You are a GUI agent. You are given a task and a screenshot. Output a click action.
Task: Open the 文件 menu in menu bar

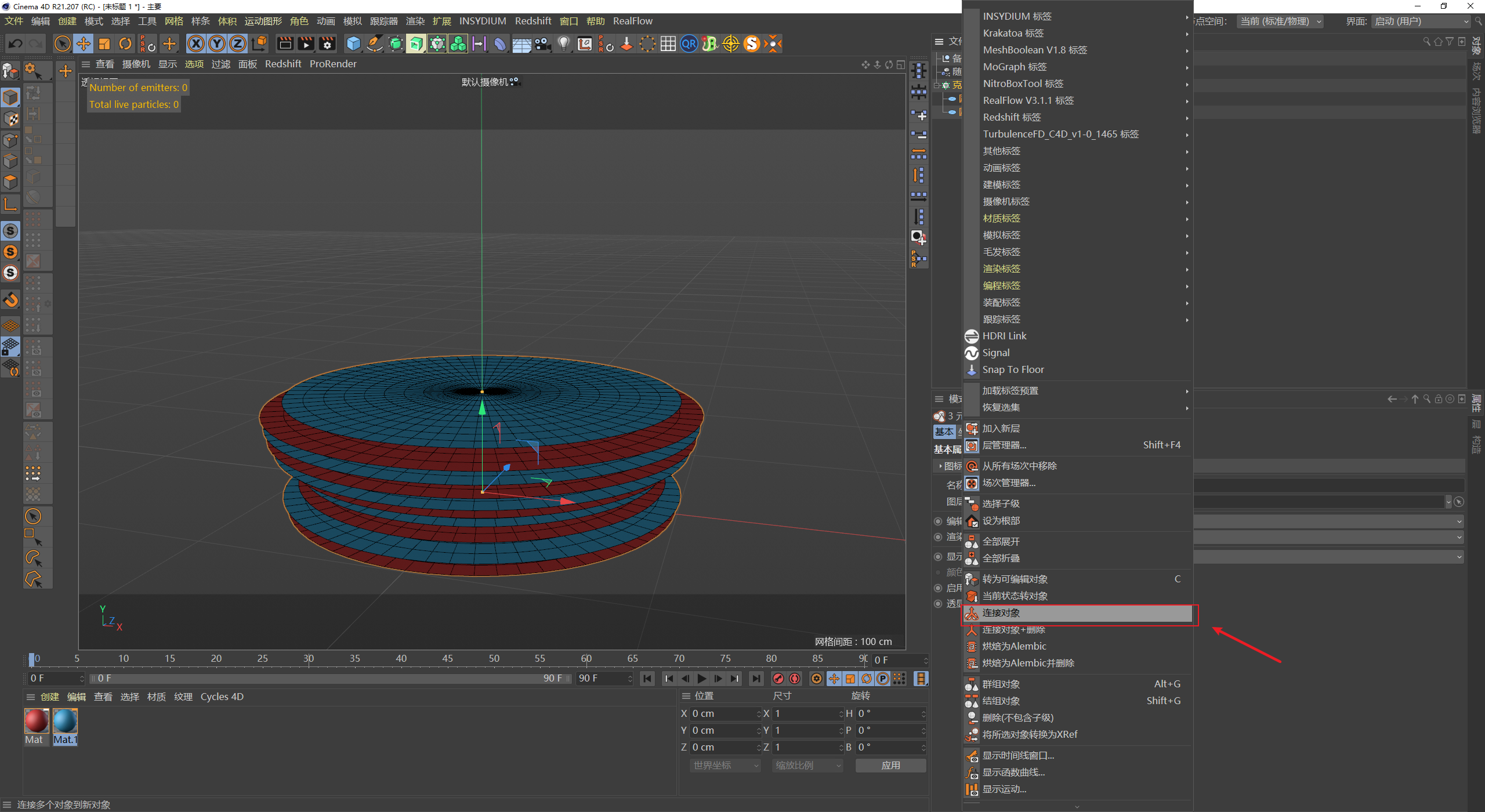click(x=14, y=21)
